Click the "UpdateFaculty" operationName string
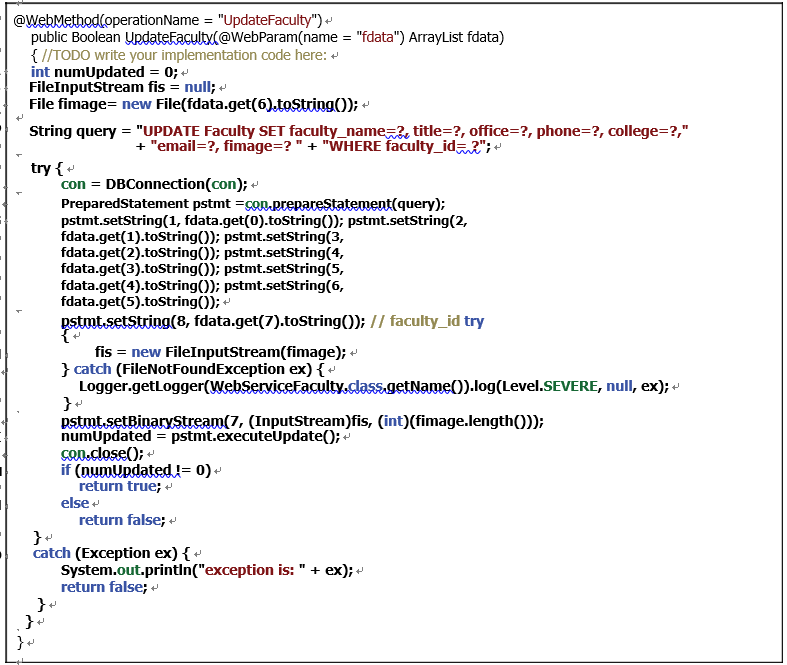 coord(267,21)
